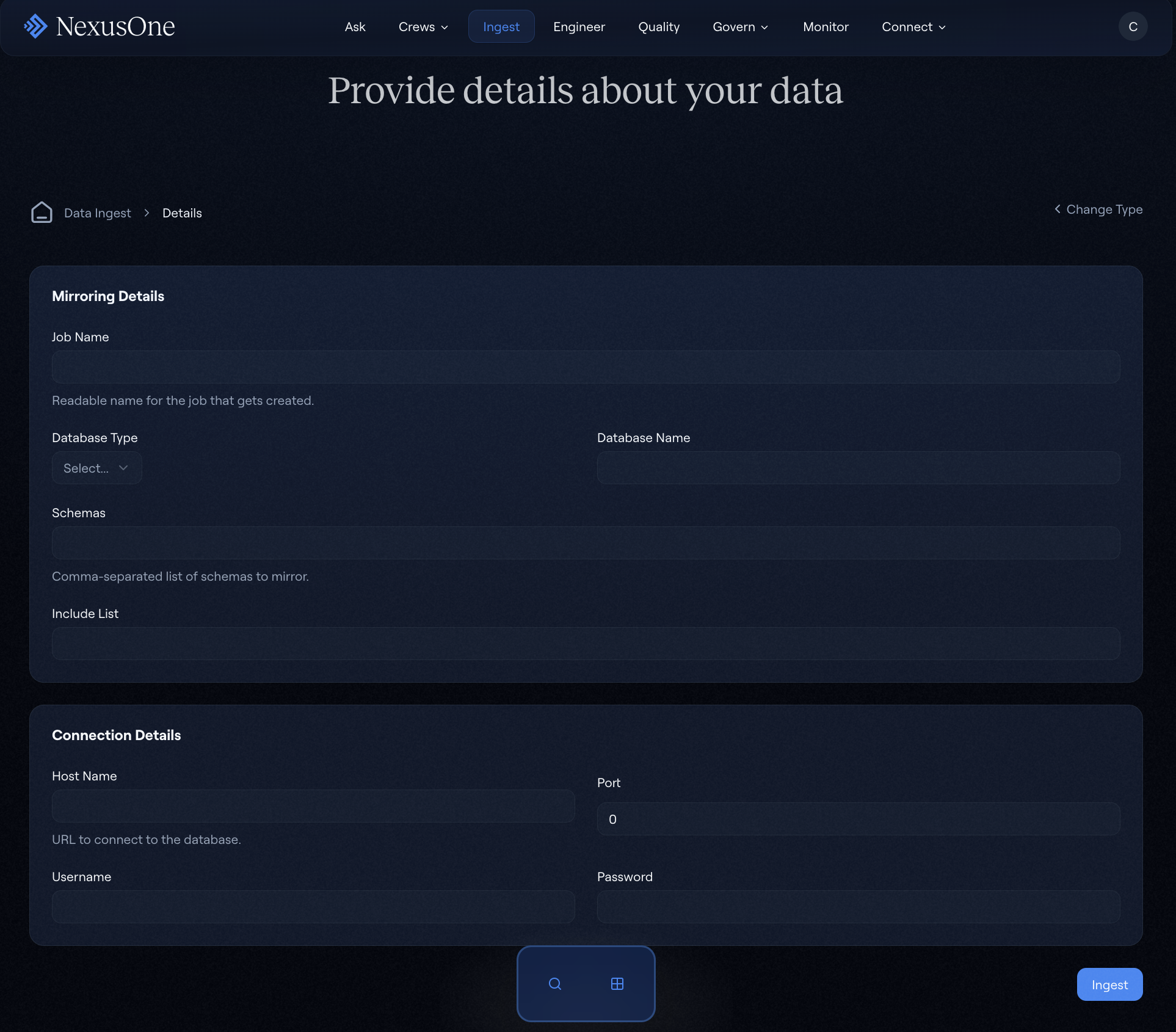Click the Change Type back chevron

[x=1058, y=209]
